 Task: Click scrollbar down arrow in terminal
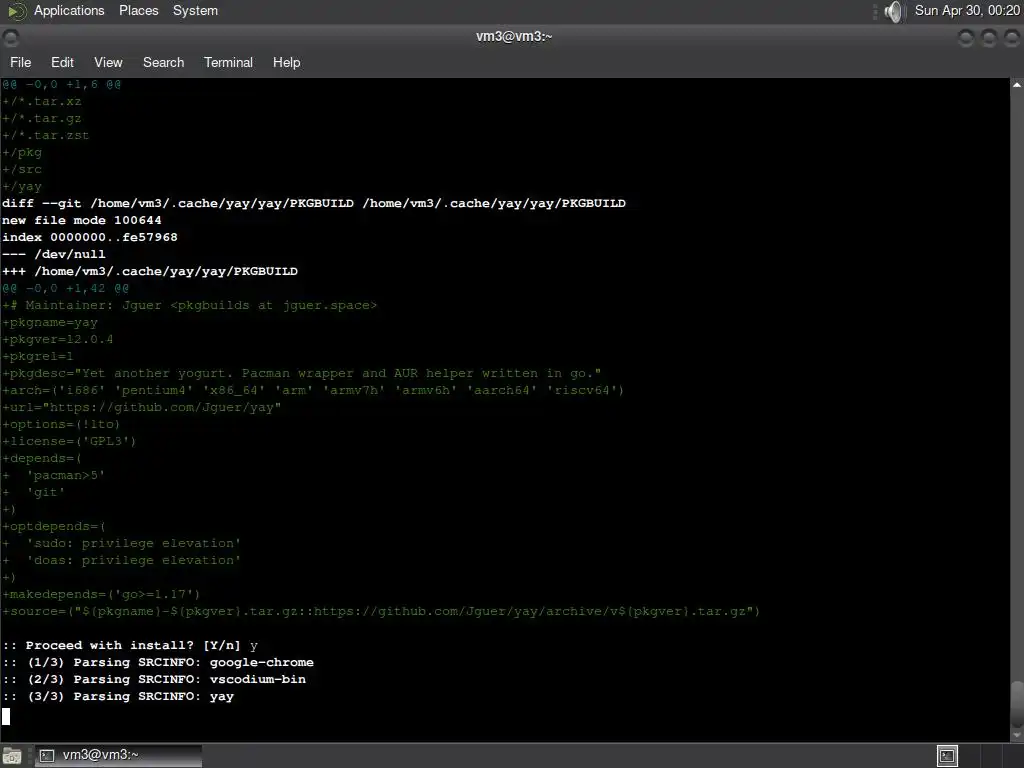tap(1017, 735)
